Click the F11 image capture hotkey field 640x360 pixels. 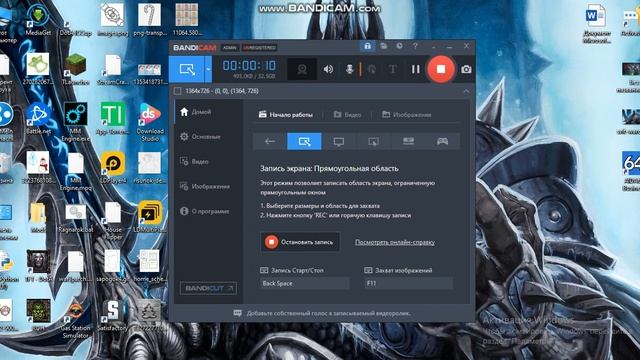(x=409, y=283)
